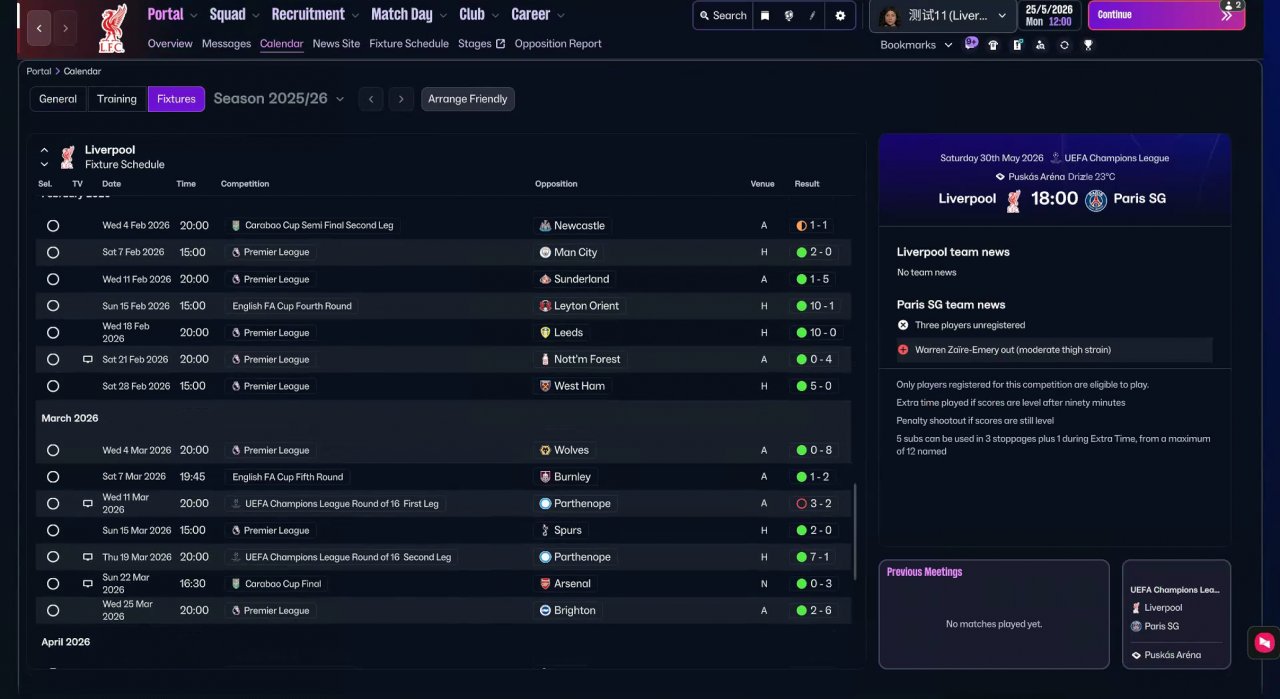Open the clipboard report bookmark icon
Screen dimensions: 1280x699
1017,45
